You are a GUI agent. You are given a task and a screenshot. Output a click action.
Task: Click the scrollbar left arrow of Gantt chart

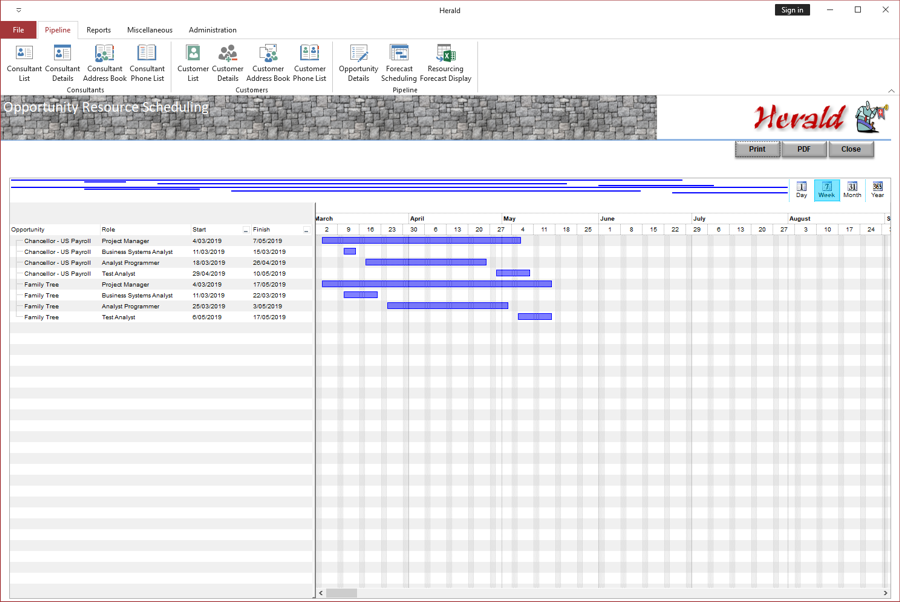tap(321, 593)
